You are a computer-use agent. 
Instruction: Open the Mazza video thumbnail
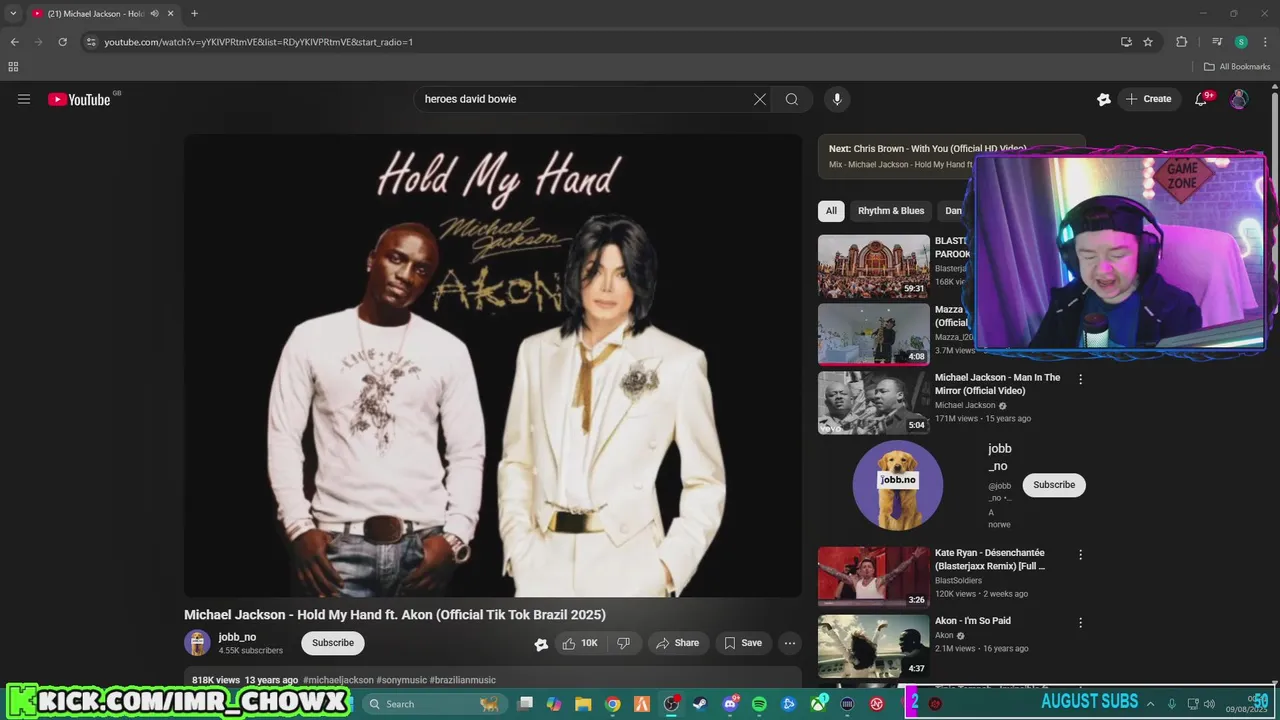[x=874, y=334]
